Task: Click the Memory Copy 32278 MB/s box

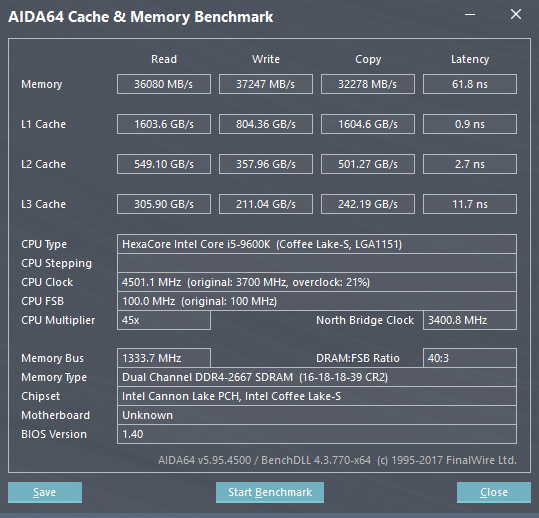Action: point(368,84)
